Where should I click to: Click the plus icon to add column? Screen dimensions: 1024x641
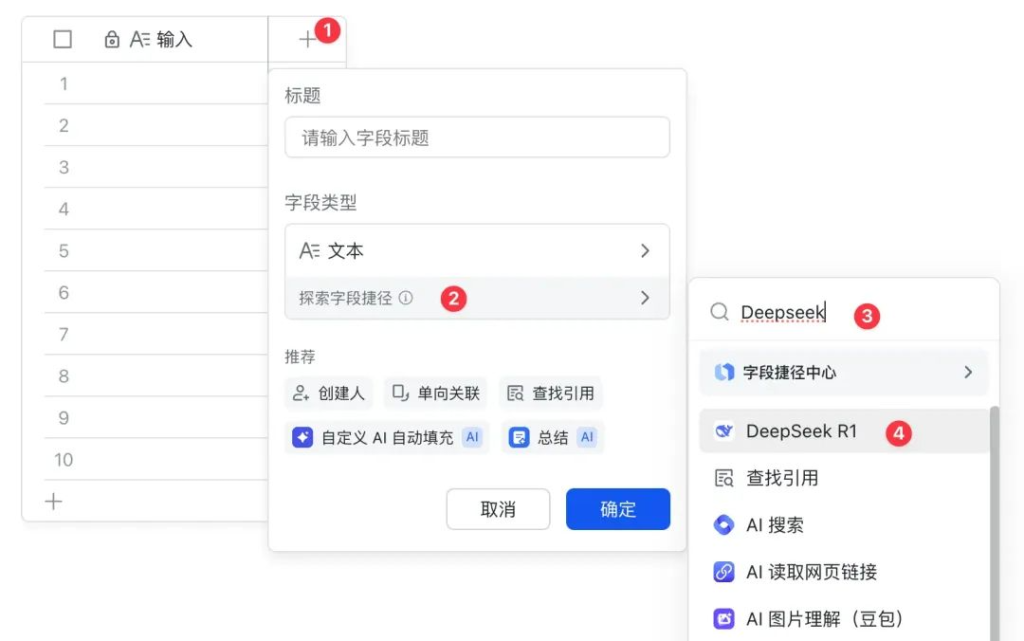tap(307, 40)
